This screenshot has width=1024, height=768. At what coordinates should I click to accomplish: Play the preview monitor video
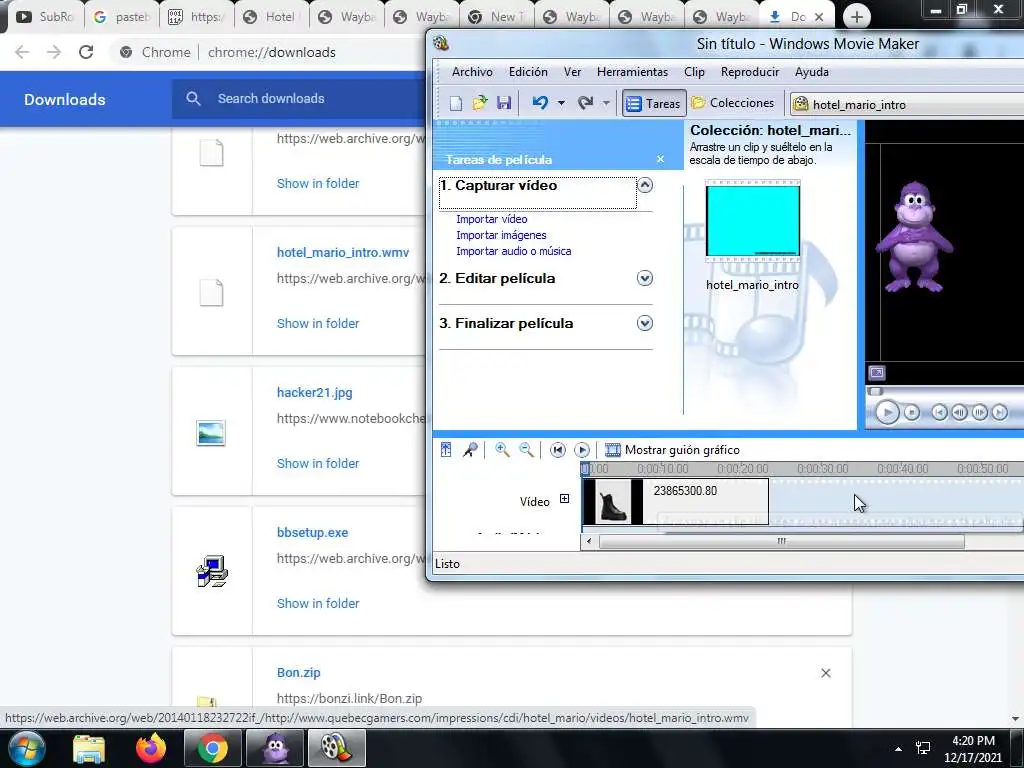tap(887, 412)
